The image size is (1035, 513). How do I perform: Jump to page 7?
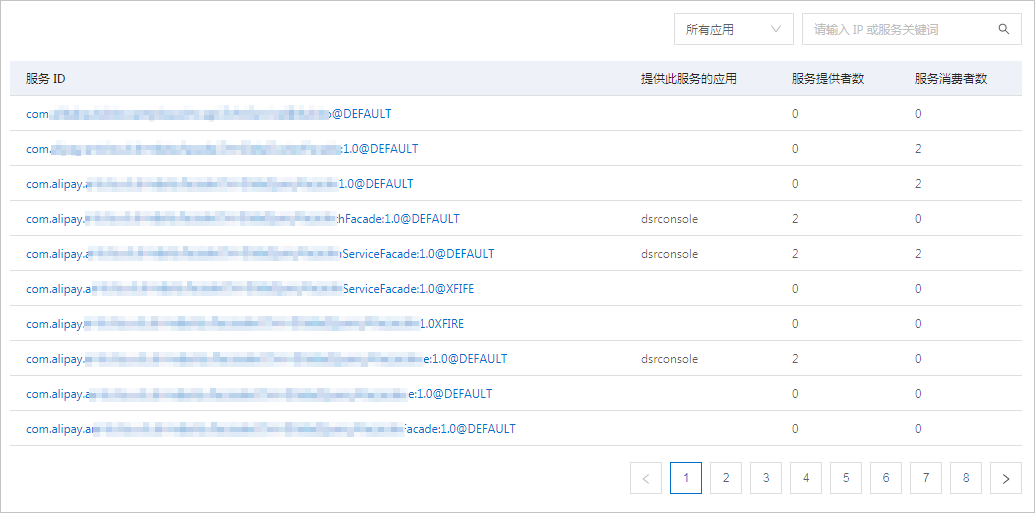(x=926, y=478)
